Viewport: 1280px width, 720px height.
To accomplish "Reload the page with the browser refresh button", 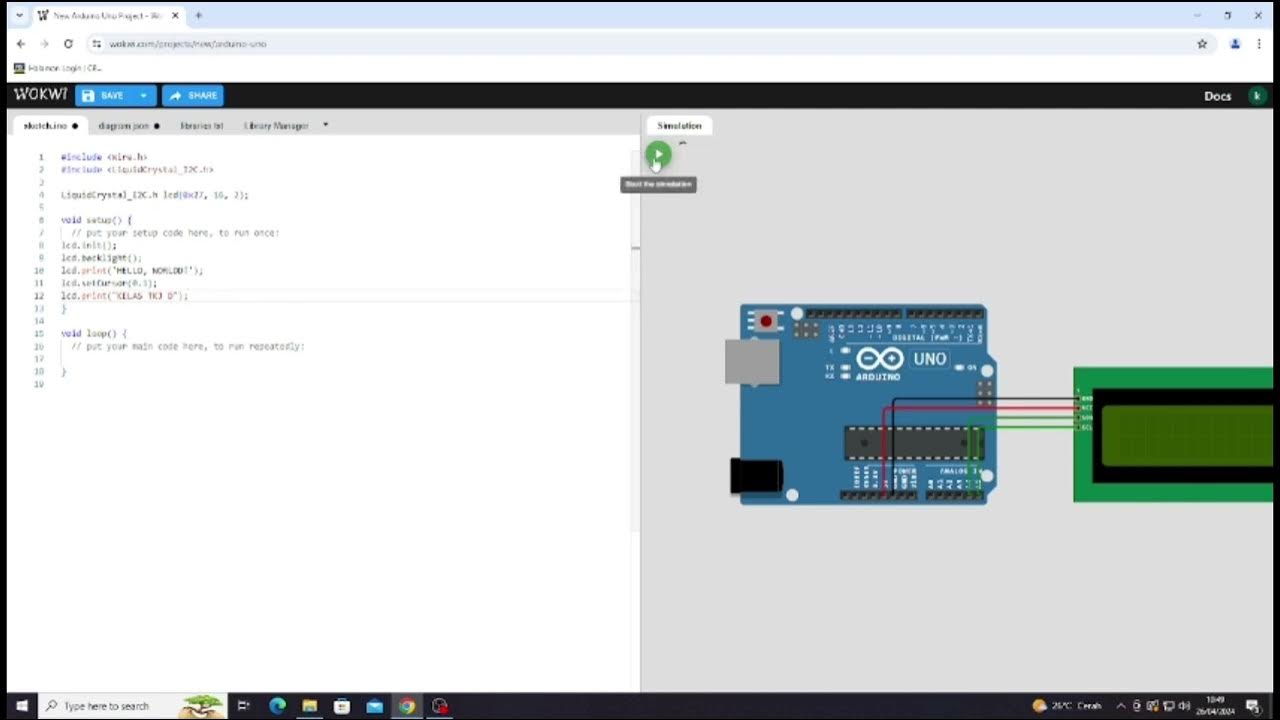I will tap(68, 44).
